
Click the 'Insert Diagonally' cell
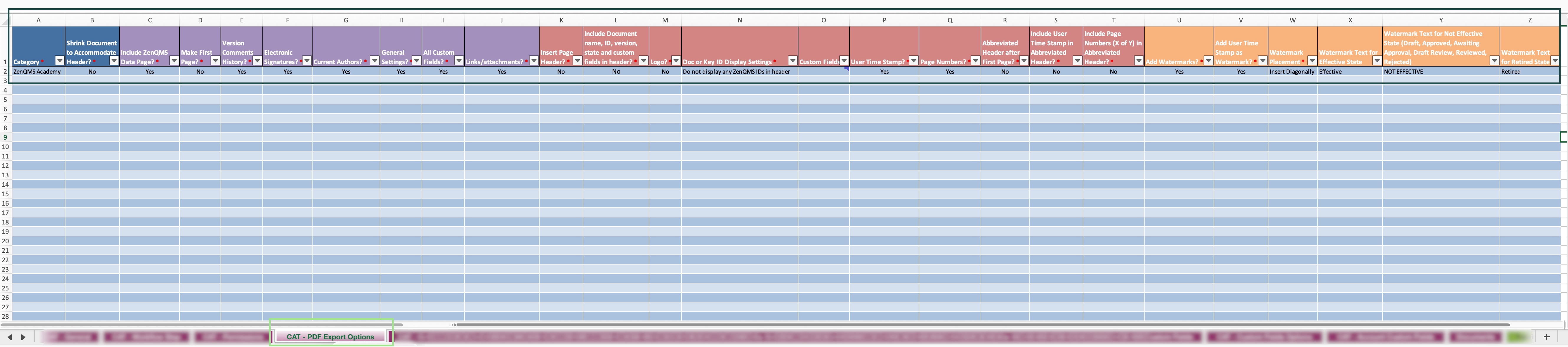tap(1292, 72)
